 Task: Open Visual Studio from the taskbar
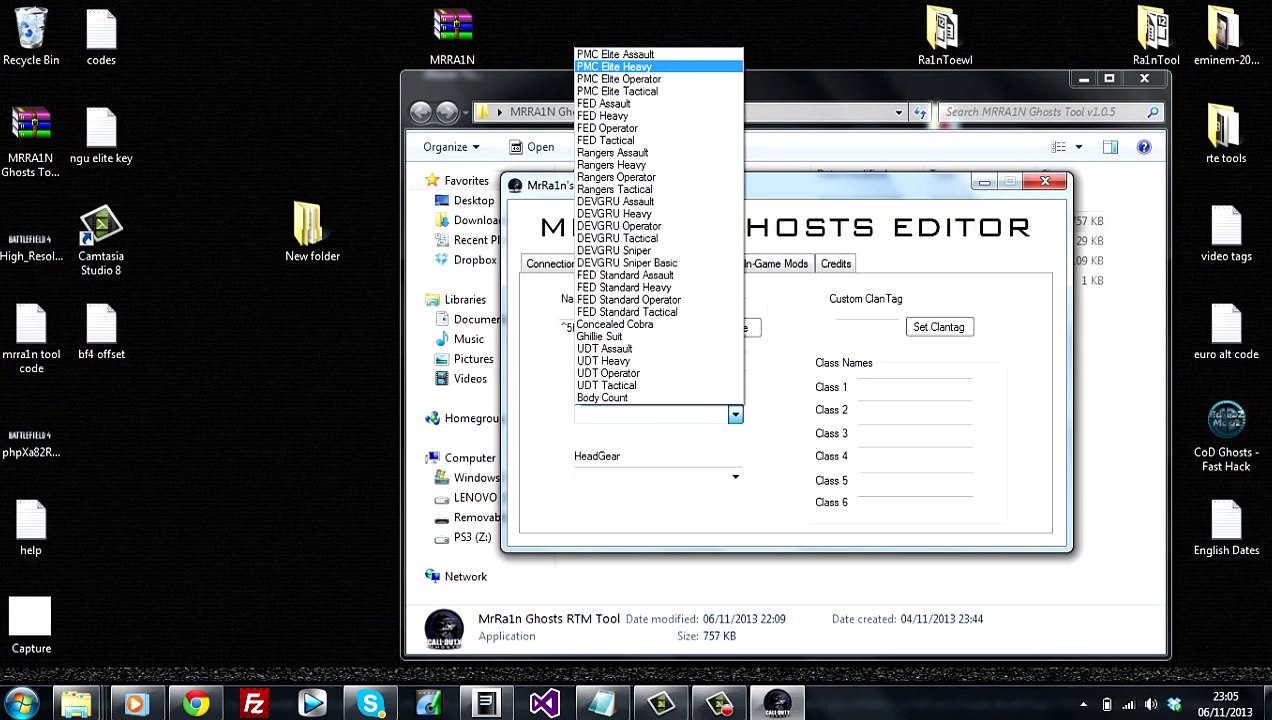coord(544,704)
